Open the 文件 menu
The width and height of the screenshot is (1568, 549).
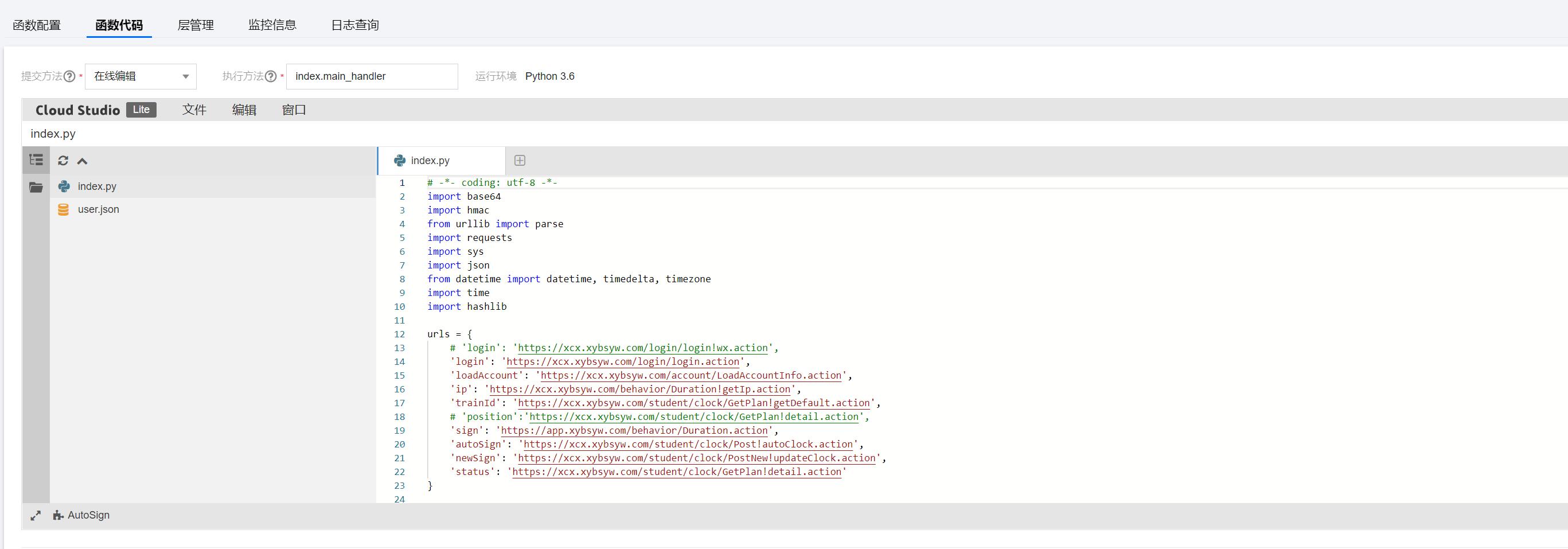click(x=194, y=110)
